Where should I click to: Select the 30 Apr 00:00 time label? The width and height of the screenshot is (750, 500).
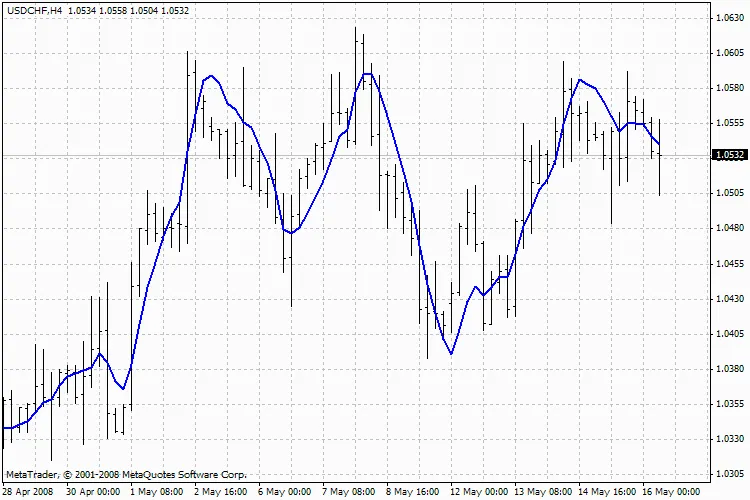tap(93, 492)
